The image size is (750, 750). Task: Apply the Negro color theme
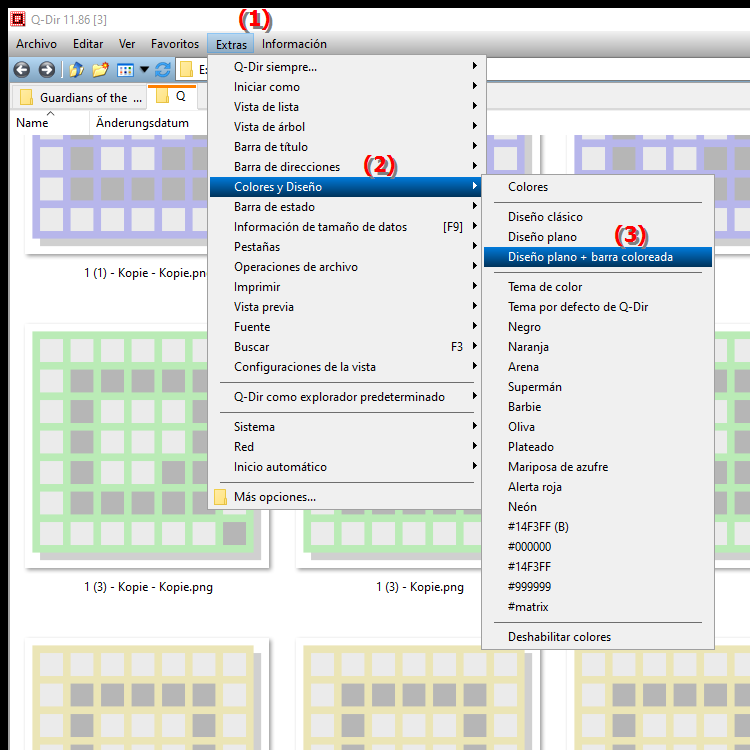point(598,327)
